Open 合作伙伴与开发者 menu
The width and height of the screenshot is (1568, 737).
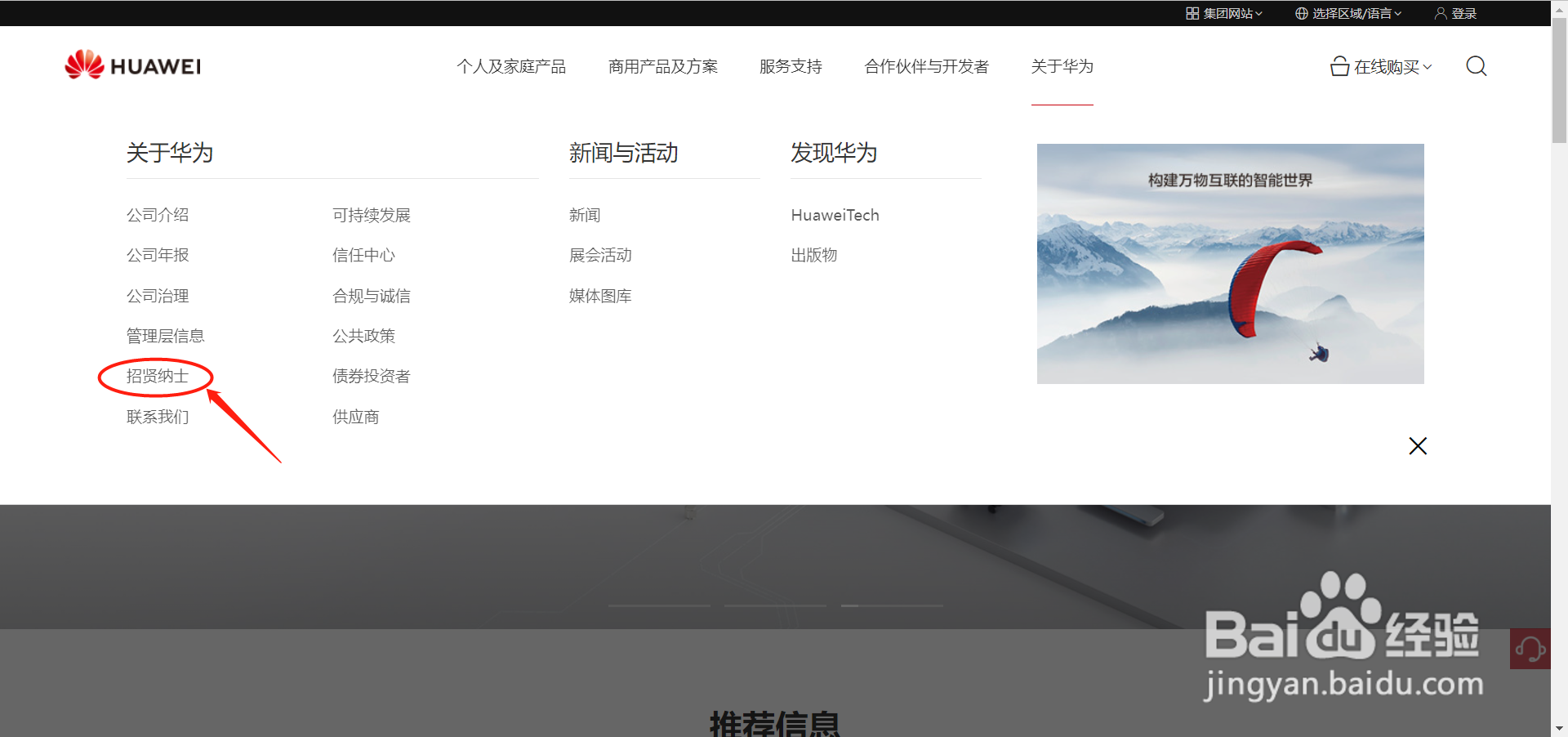coord(926,66)
